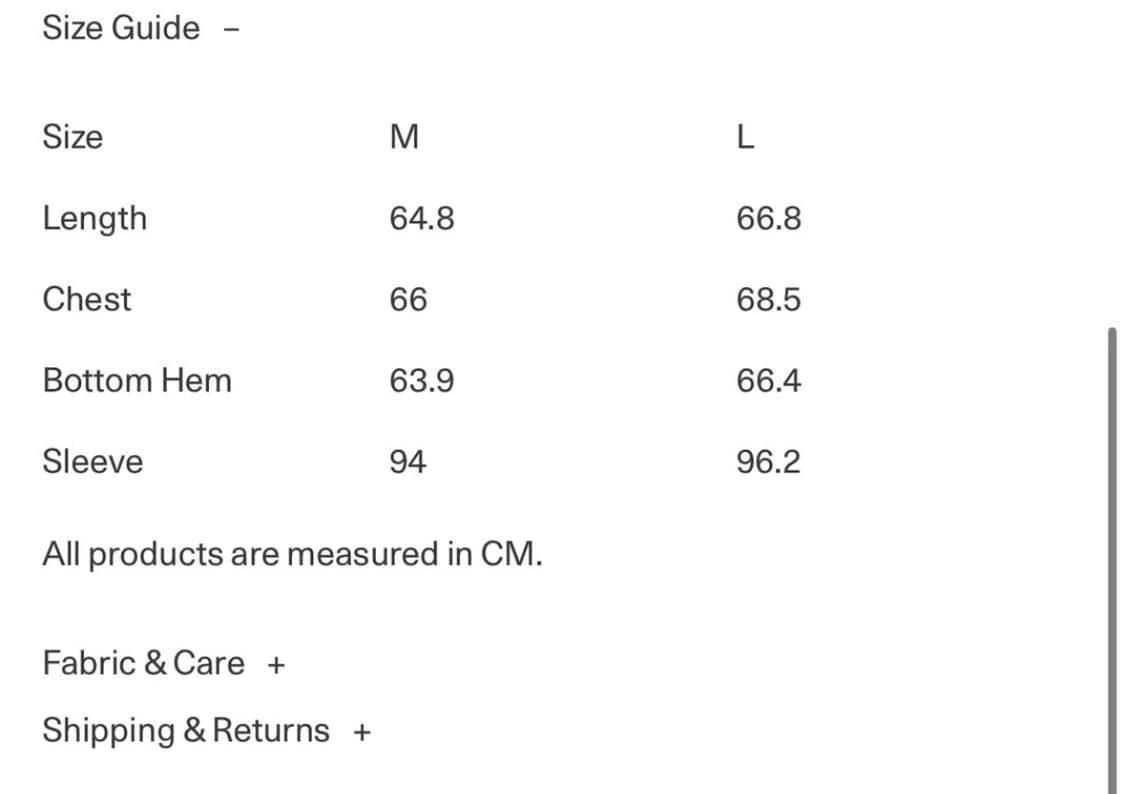This screenshot has width=1125, height=794.
Task: Click the vertical scrollbar on the right
Action: [x=1112, y=560]
